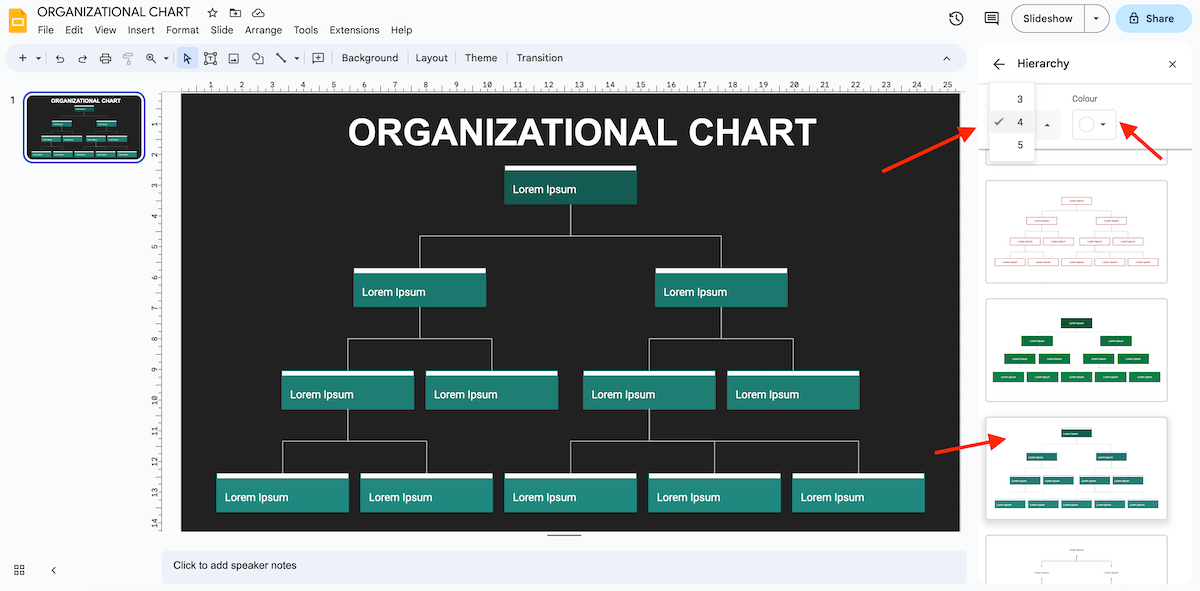Click the insert image icon
The width and height of the screenshot is (1200, 591).
click(x=233, y=58)
